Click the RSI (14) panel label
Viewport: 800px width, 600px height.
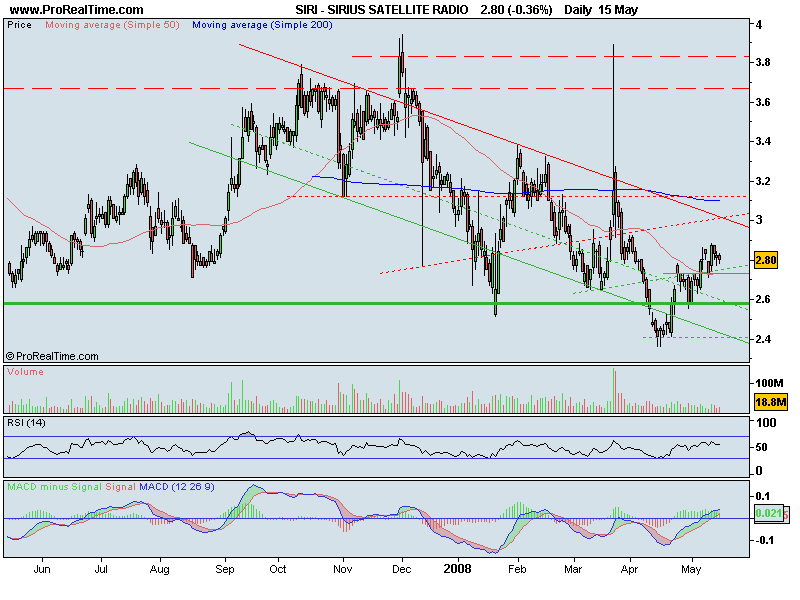[x=26, y=423]
